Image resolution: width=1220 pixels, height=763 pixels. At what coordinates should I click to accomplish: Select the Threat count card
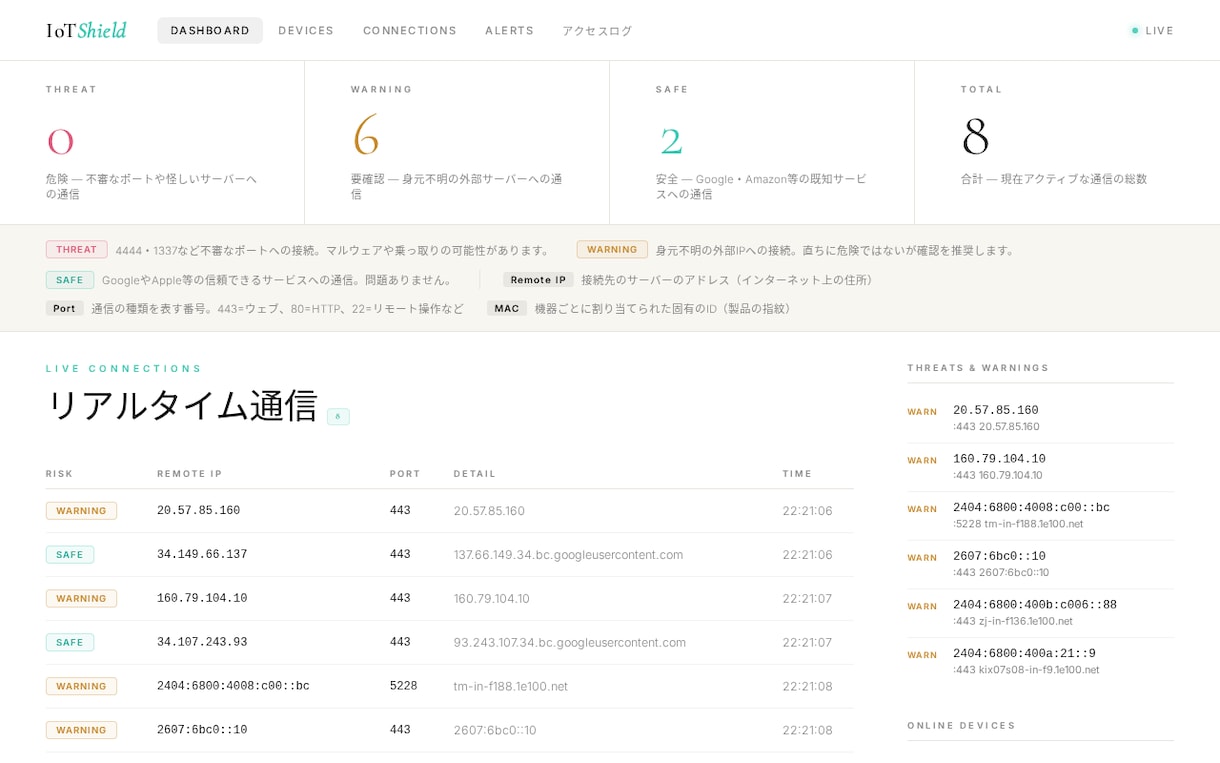pos(152,142)
